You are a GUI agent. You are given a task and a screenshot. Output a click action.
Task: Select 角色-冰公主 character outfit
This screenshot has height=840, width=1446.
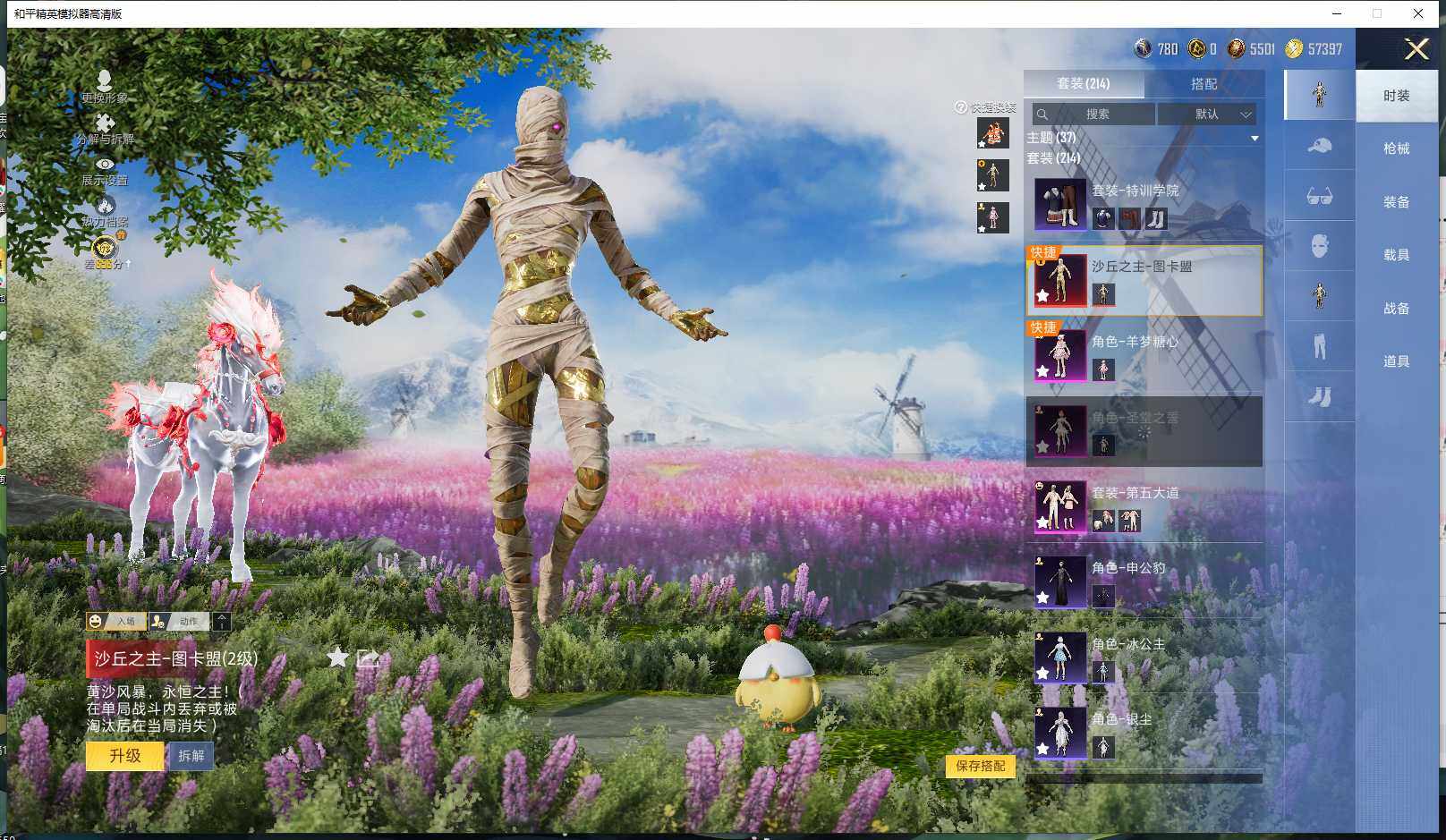1144,657
